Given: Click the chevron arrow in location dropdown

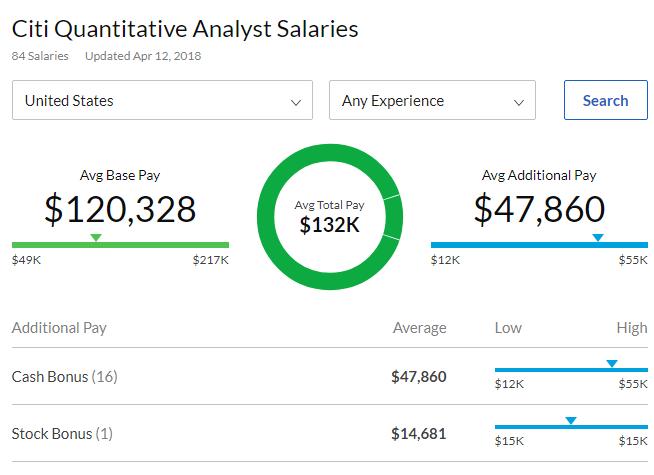Looking at the screenshot, I should point(295,102).
